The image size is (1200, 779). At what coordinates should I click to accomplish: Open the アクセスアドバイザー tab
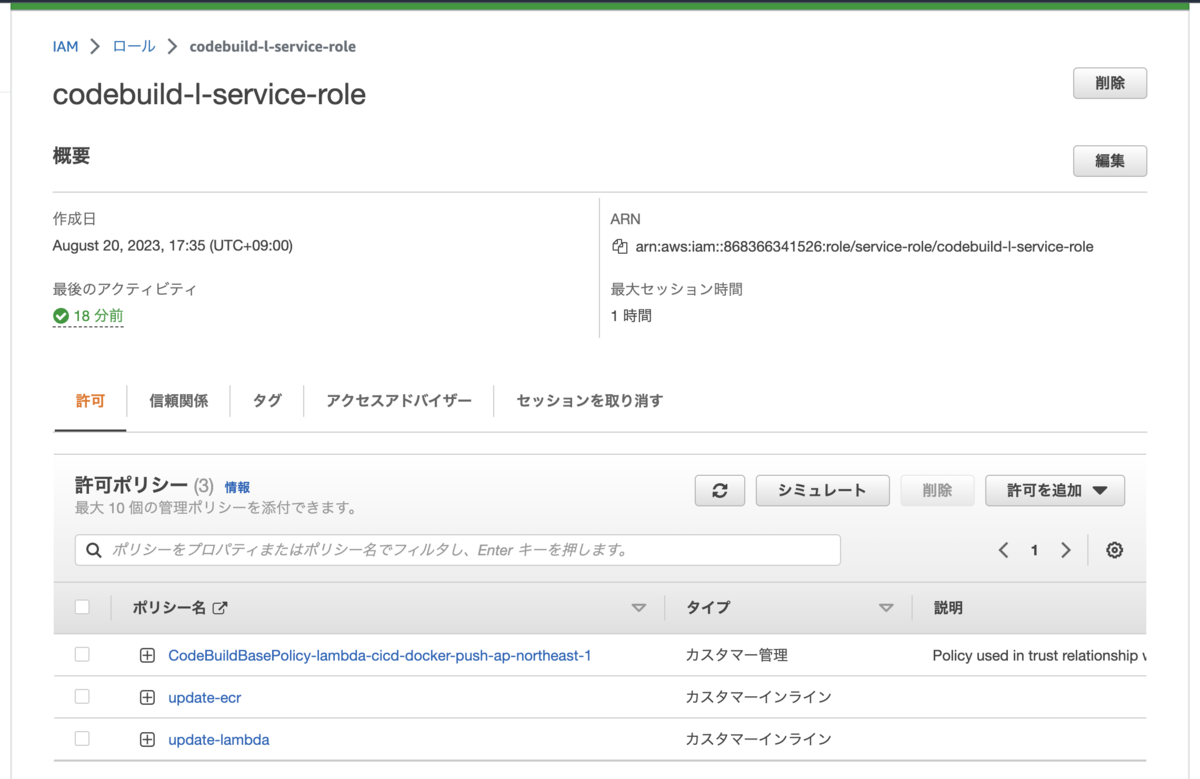tap(397, 400)
